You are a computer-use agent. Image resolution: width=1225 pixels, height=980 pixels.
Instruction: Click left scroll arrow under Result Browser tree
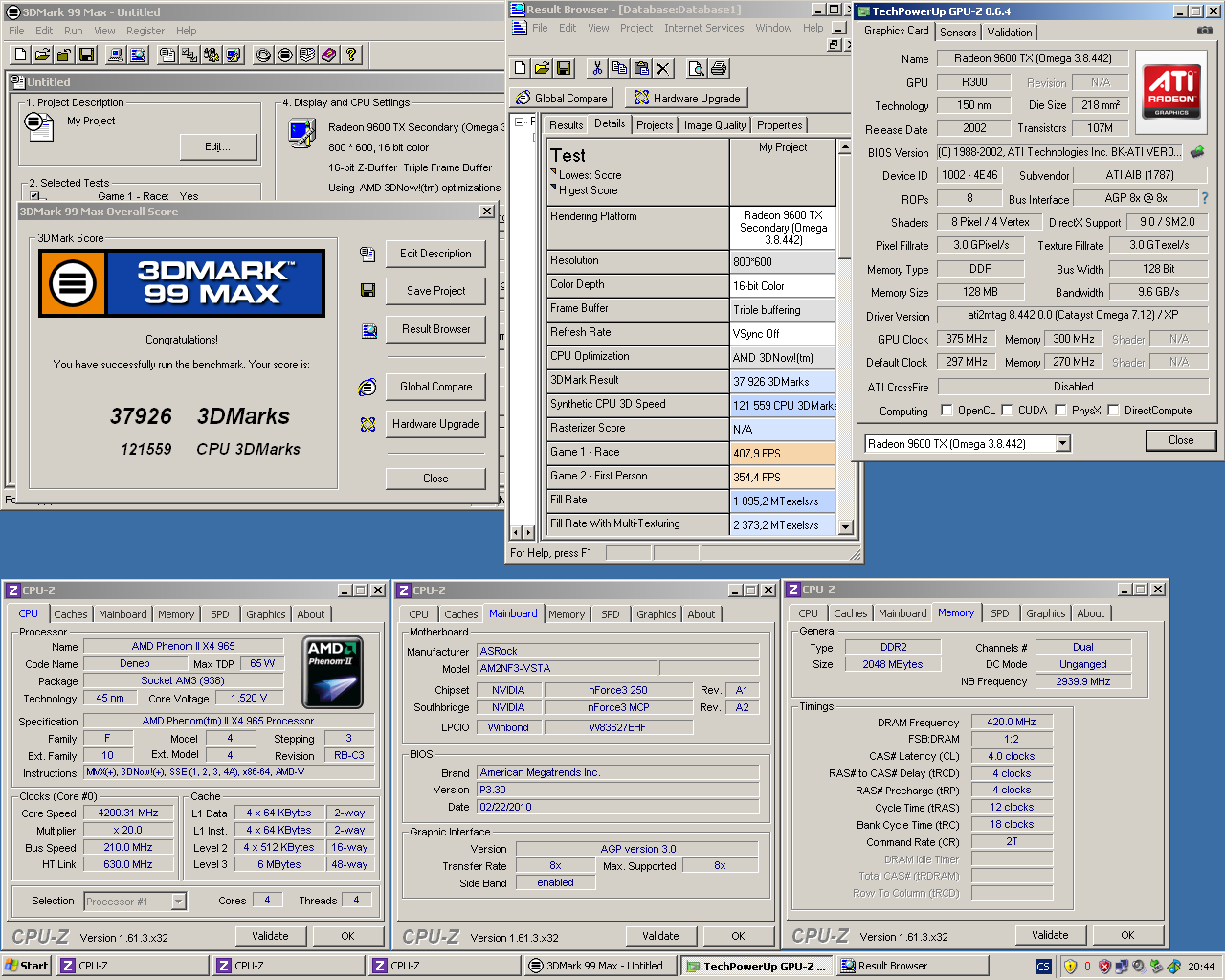tap(518, 532)
